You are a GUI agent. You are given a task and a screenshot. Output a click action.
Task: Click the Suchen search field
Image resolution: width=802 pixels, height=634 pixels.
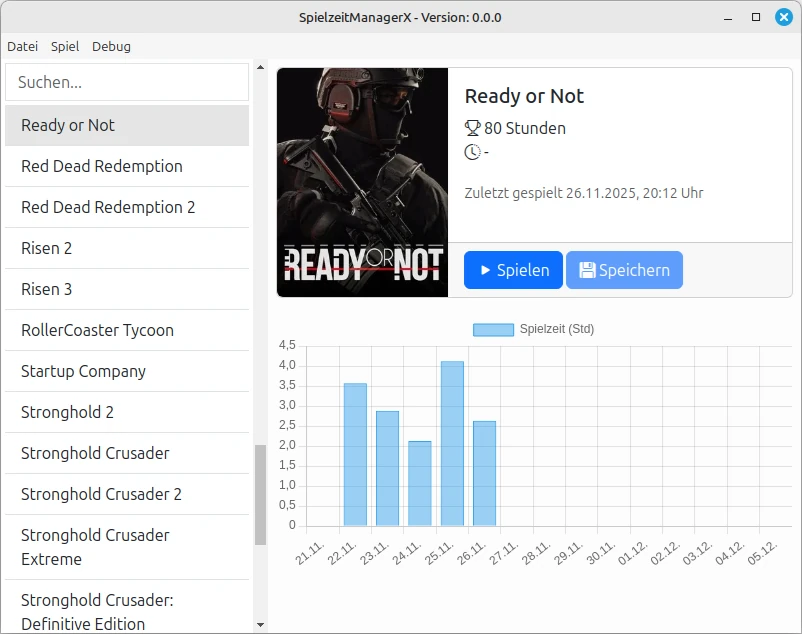(127, 82)
